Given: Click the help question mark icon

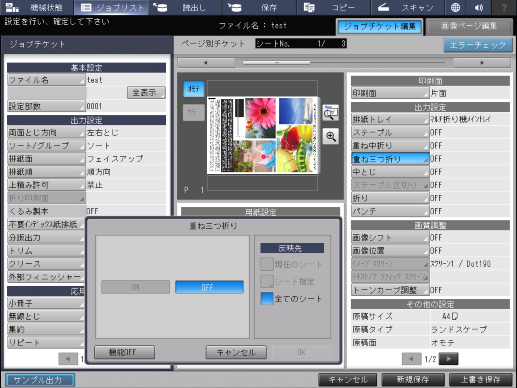Looking at the screenshot, I should point(504,7).
